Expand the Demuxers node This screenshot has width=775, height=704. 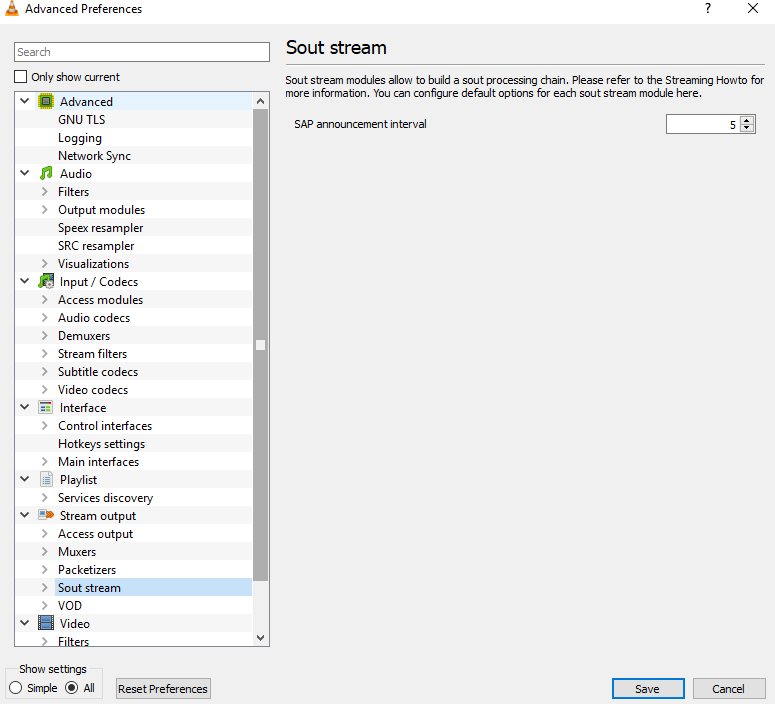coord(44,335)
